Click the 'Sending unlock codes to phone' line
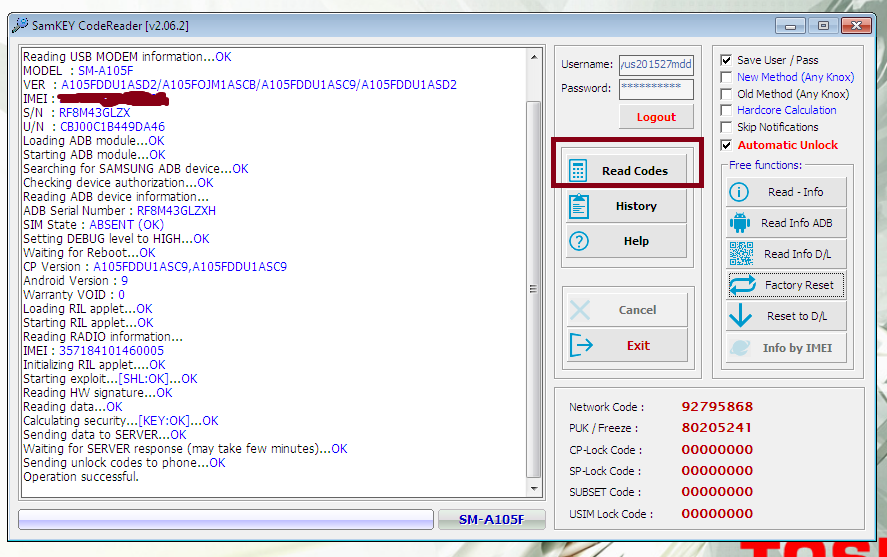The height and width of the screenshot is (557, 887). click(124, 463)
